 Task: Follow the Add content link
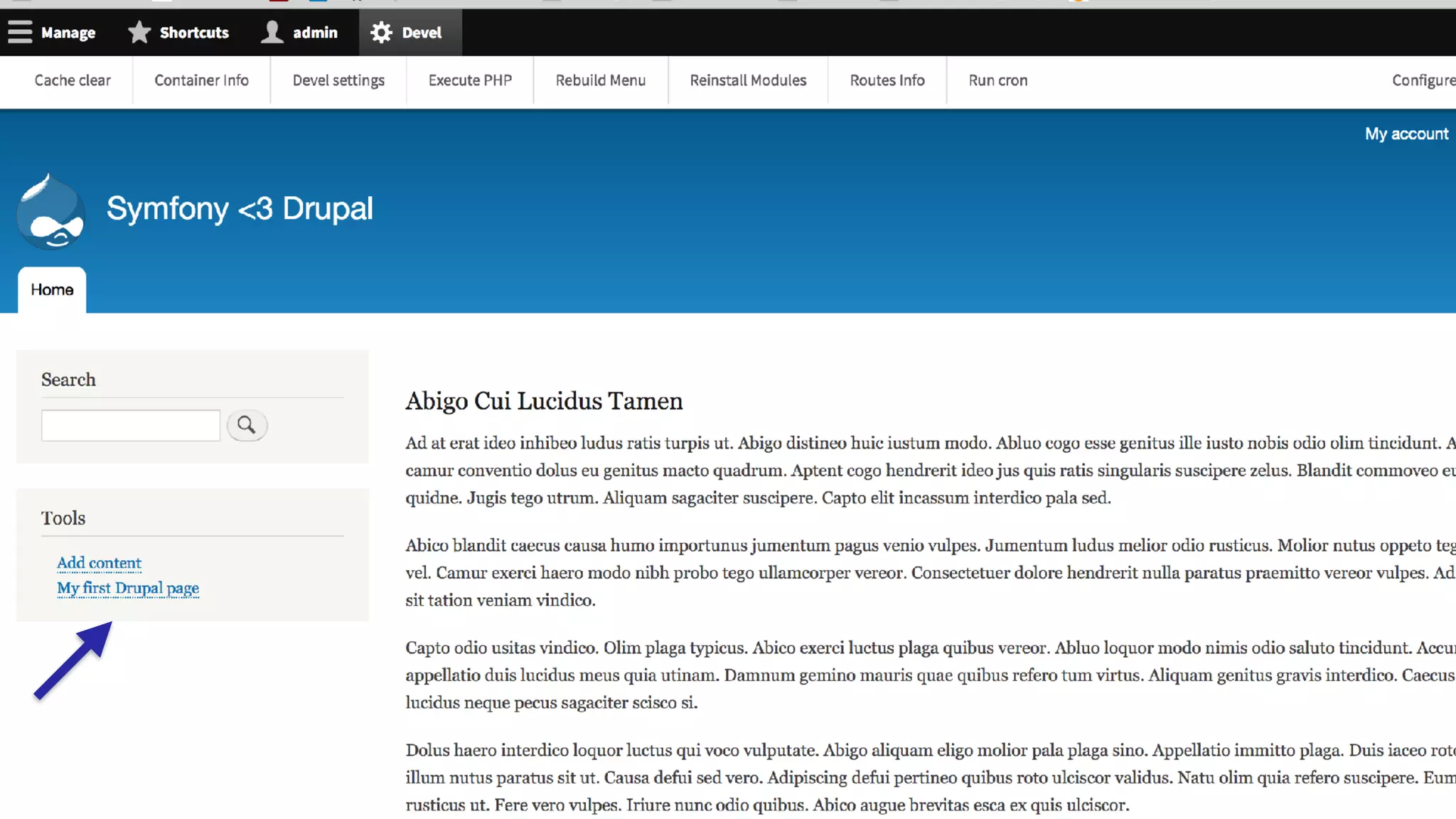point(99,562)
